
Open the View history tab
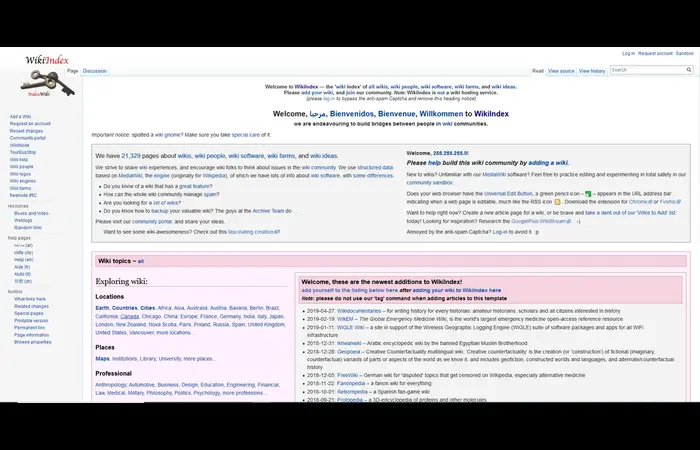pyautogui.click(x=592, y=71)
